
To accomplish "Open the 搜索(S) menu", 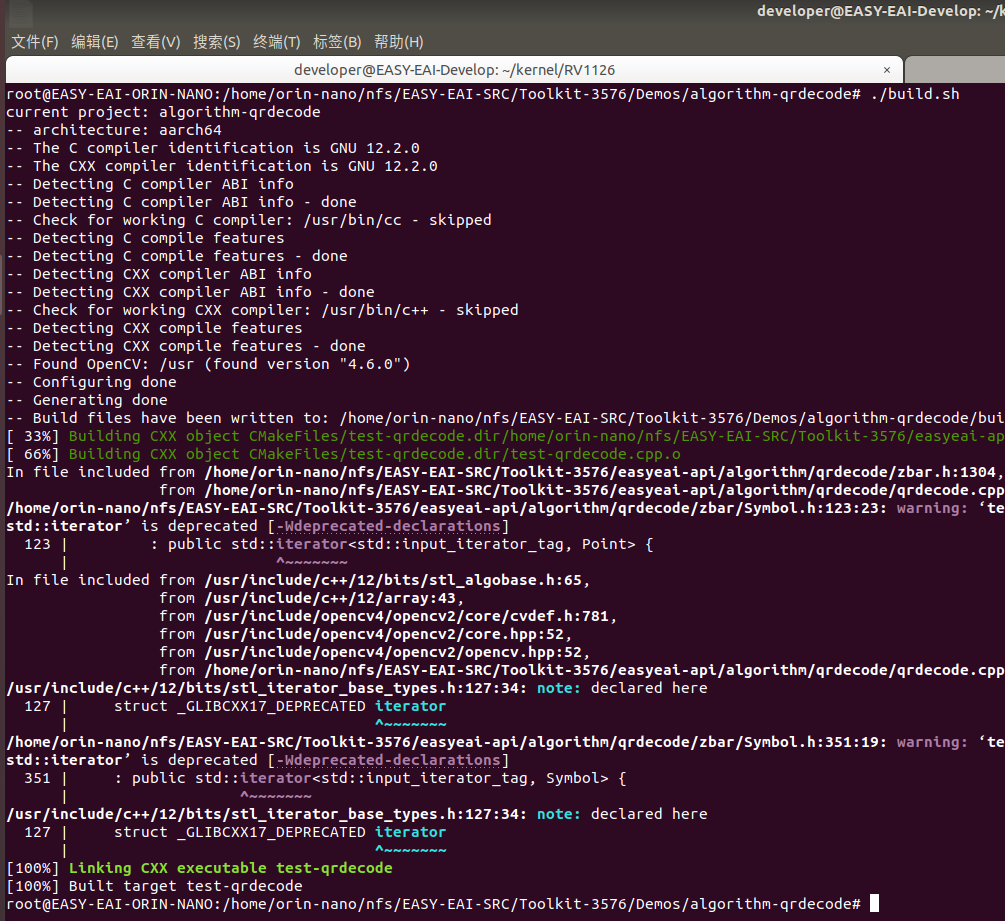I will coord(217,42).
